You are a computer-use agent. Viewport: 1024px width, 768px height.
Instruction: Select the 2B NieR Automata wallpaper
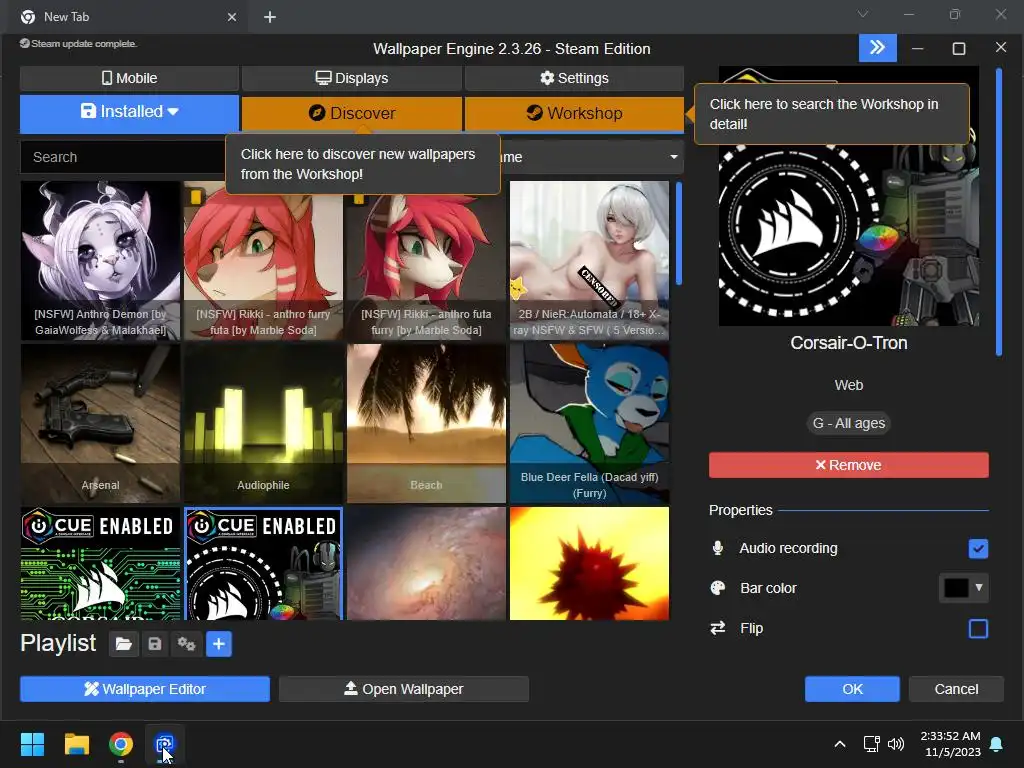[x=589, y=261]
